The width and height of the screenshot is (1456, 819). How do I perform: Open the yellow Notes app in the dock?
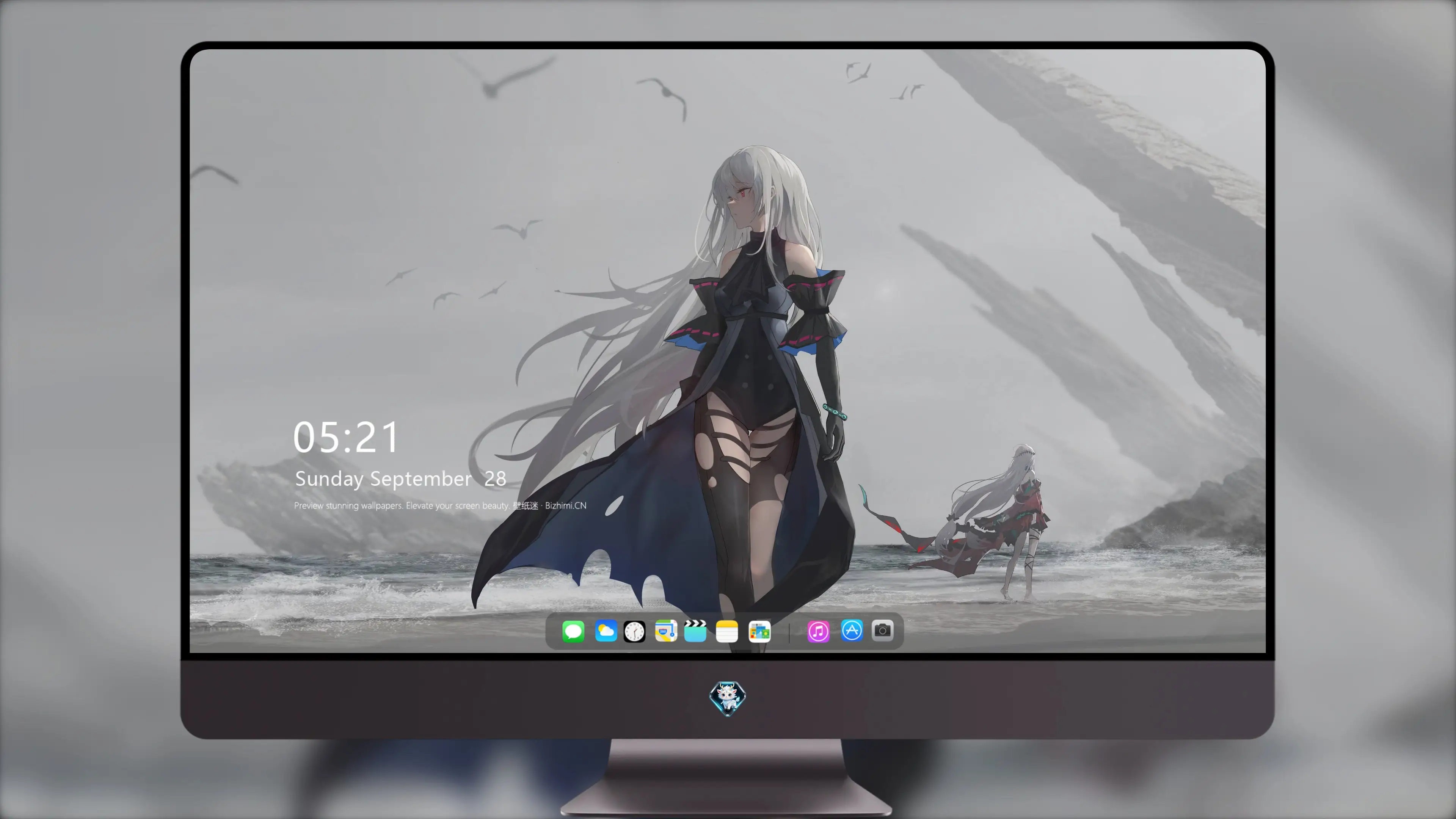point(727,631)
